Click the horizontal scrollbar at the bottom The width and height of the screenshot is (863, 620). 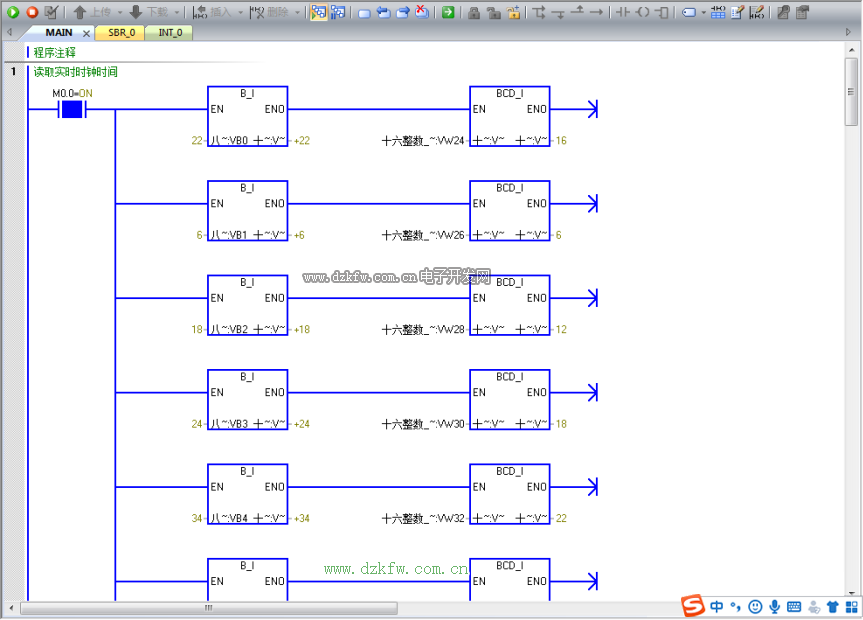pyautogui.click(x=208, y=608)
